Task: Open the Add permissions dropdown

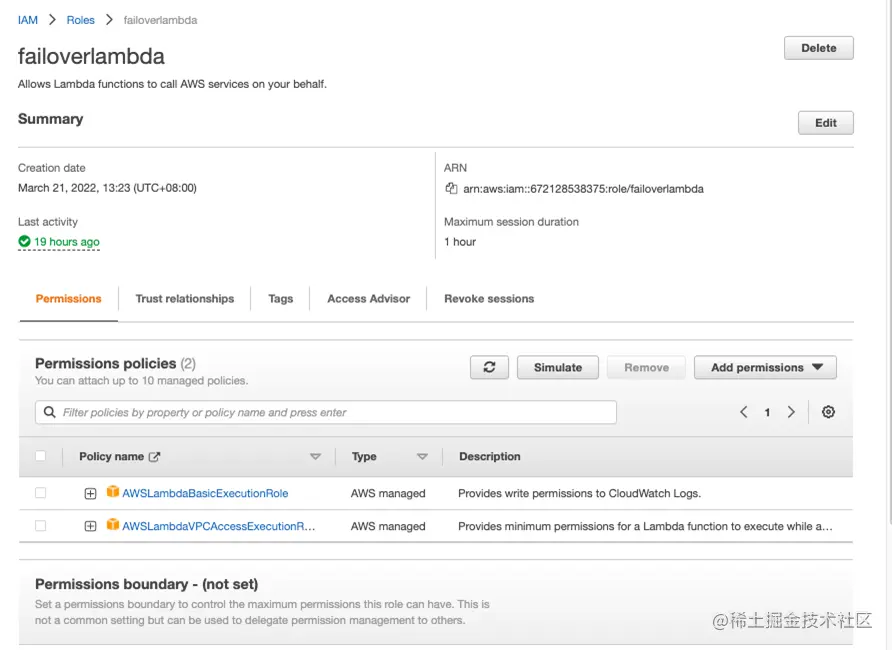Action: [765, 367]
